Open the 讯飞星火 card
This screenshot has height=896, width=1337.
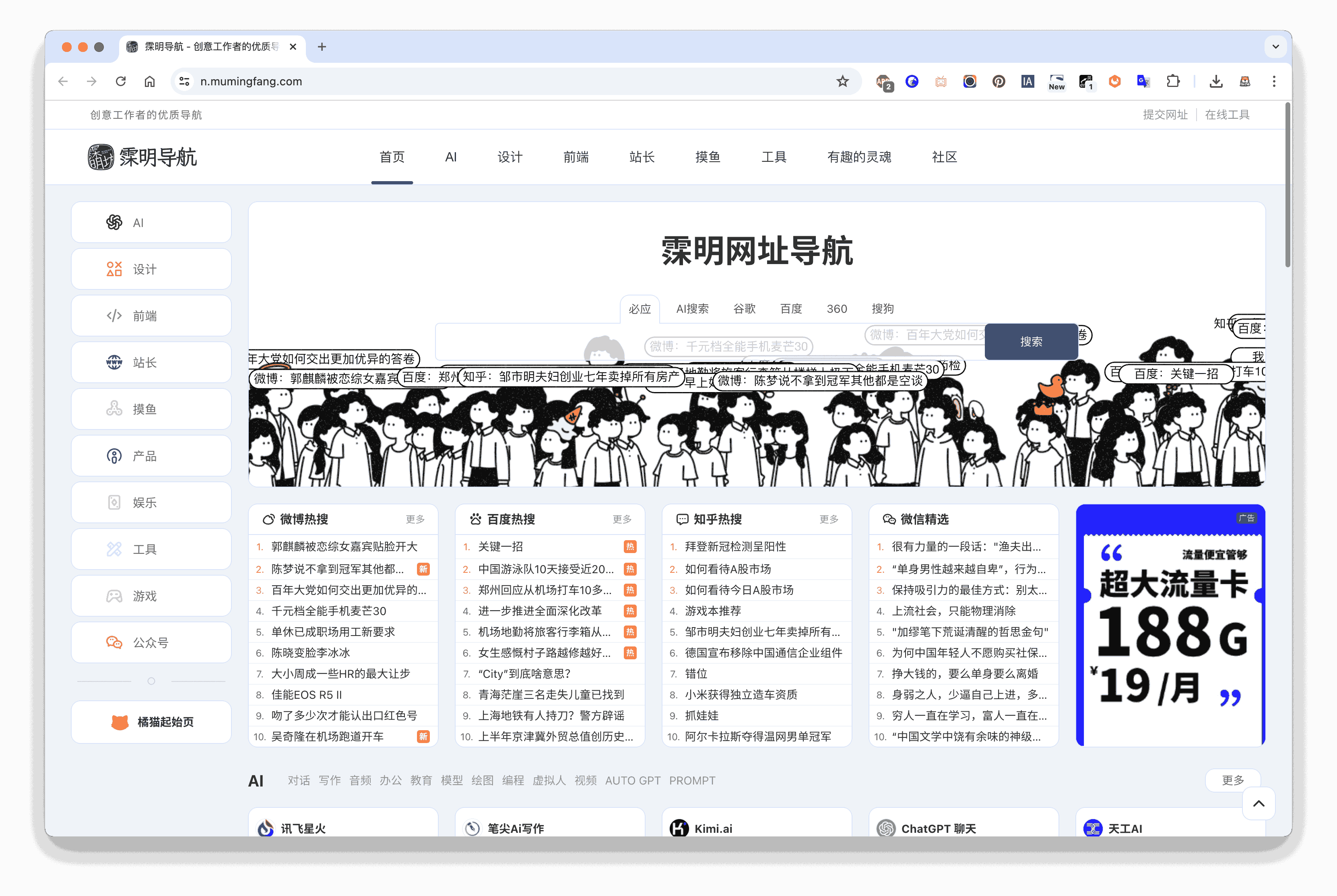pos(343,823)
